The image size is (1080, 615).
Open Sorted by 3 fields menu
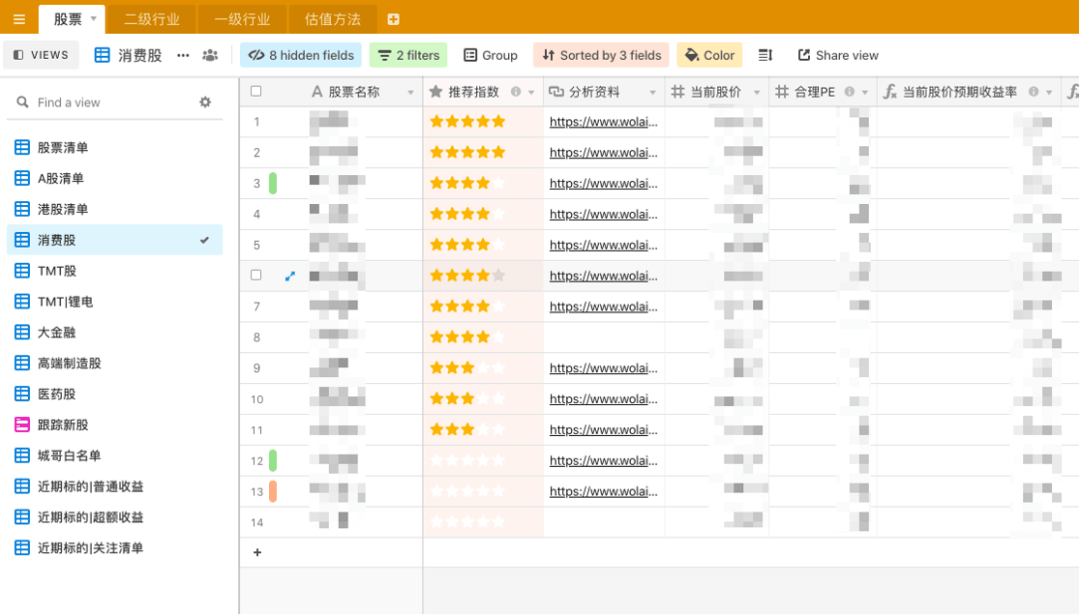[601, 55]
